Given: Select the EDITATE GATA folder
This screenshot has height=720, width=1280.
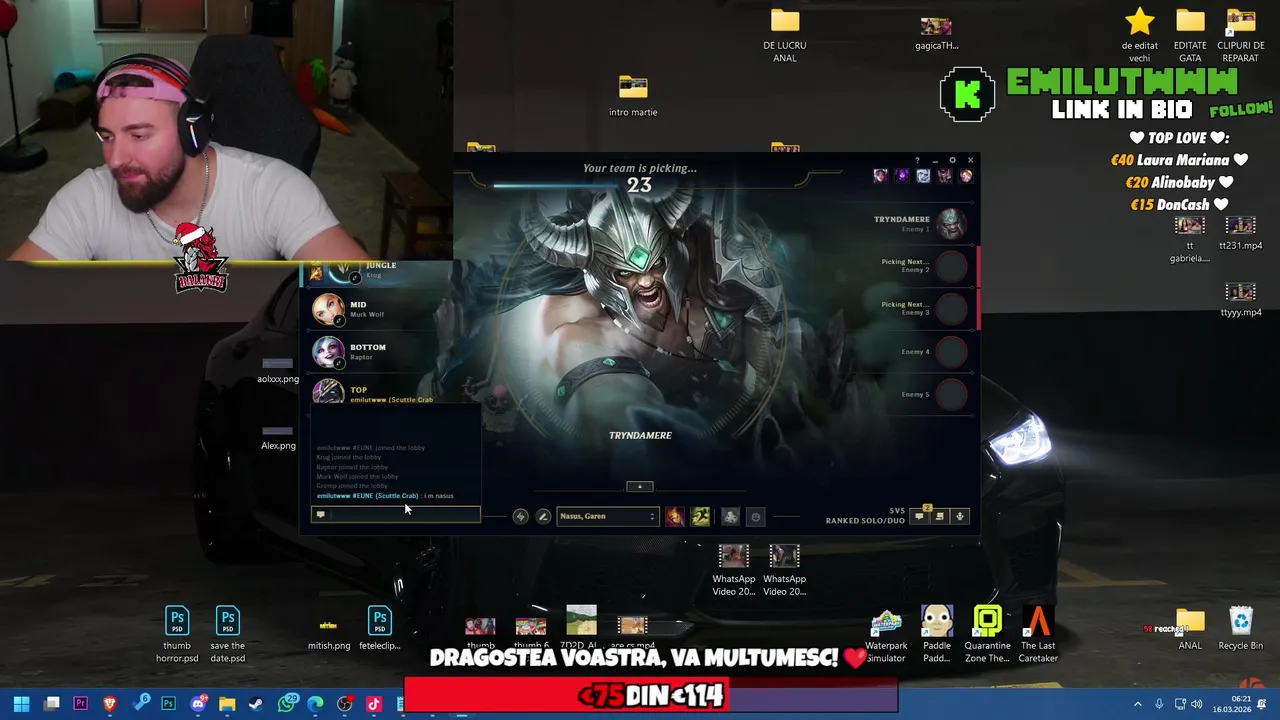Looking at the screenshot, I should coord(1190,36).
